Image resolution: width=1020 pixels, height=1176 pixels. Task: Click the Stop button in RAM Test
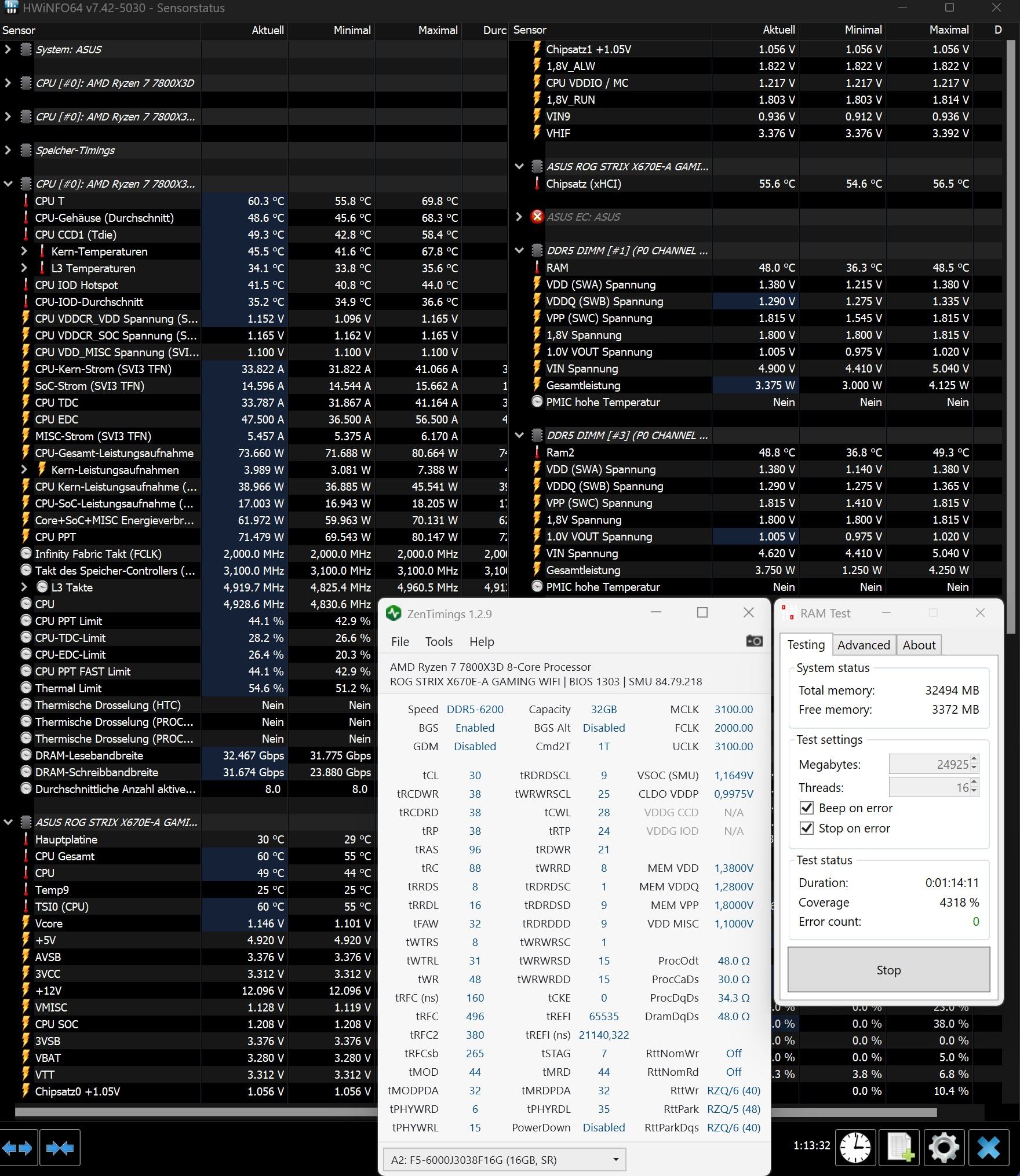coord(888,969)
